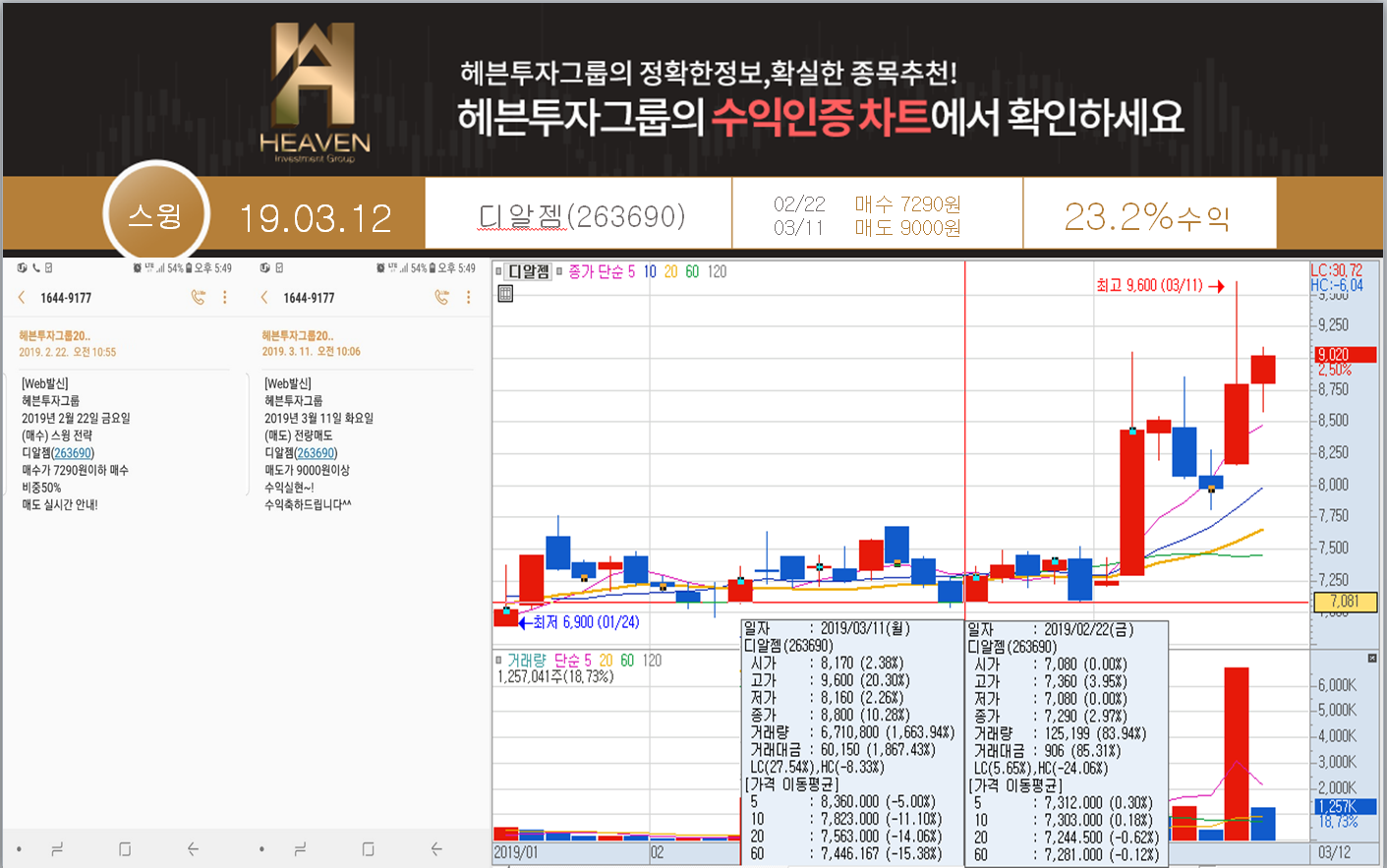Click the small square marker before 디알젬

498,271
